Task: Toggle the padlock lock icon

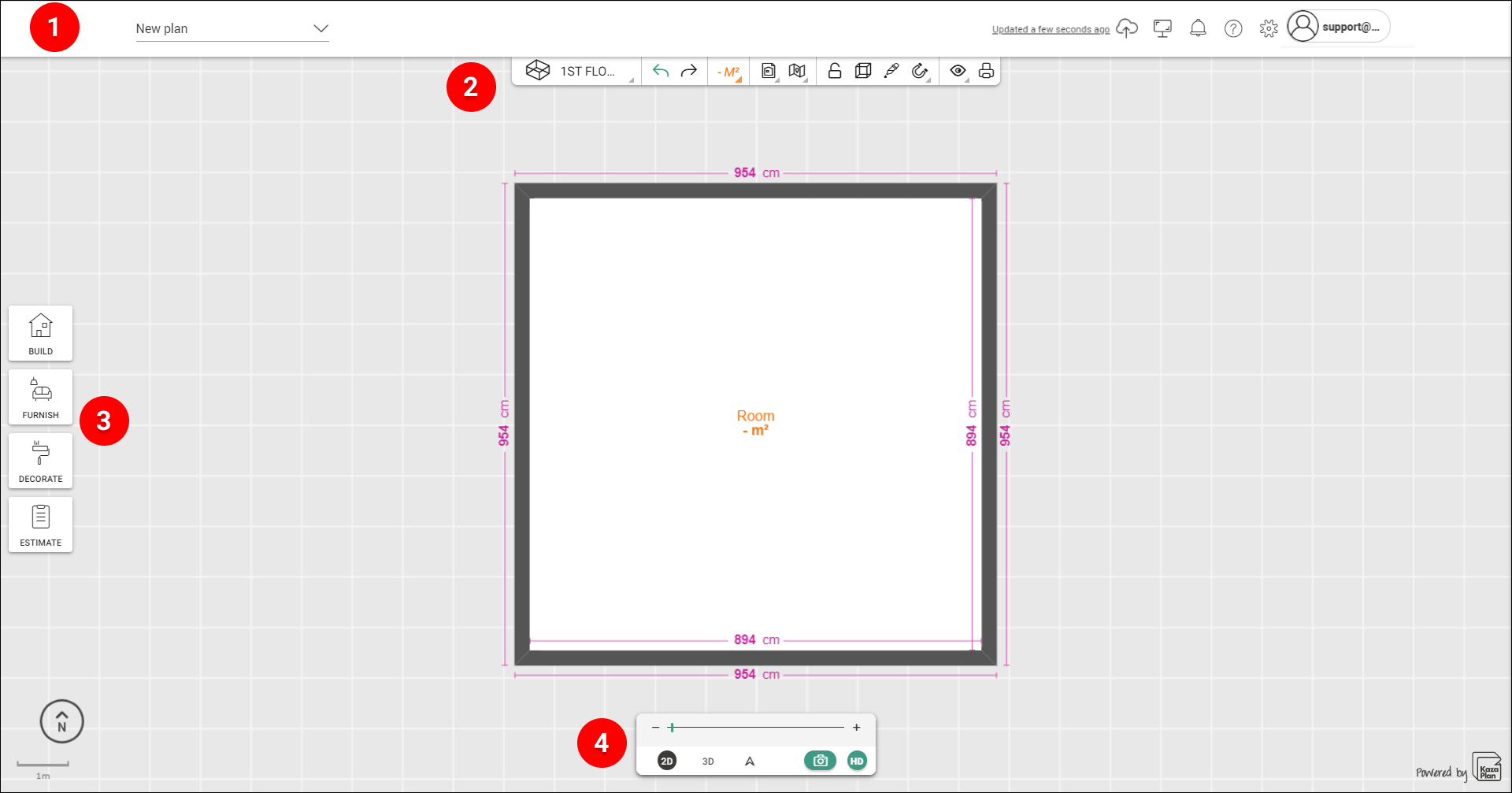Action: tap(835, 71)
